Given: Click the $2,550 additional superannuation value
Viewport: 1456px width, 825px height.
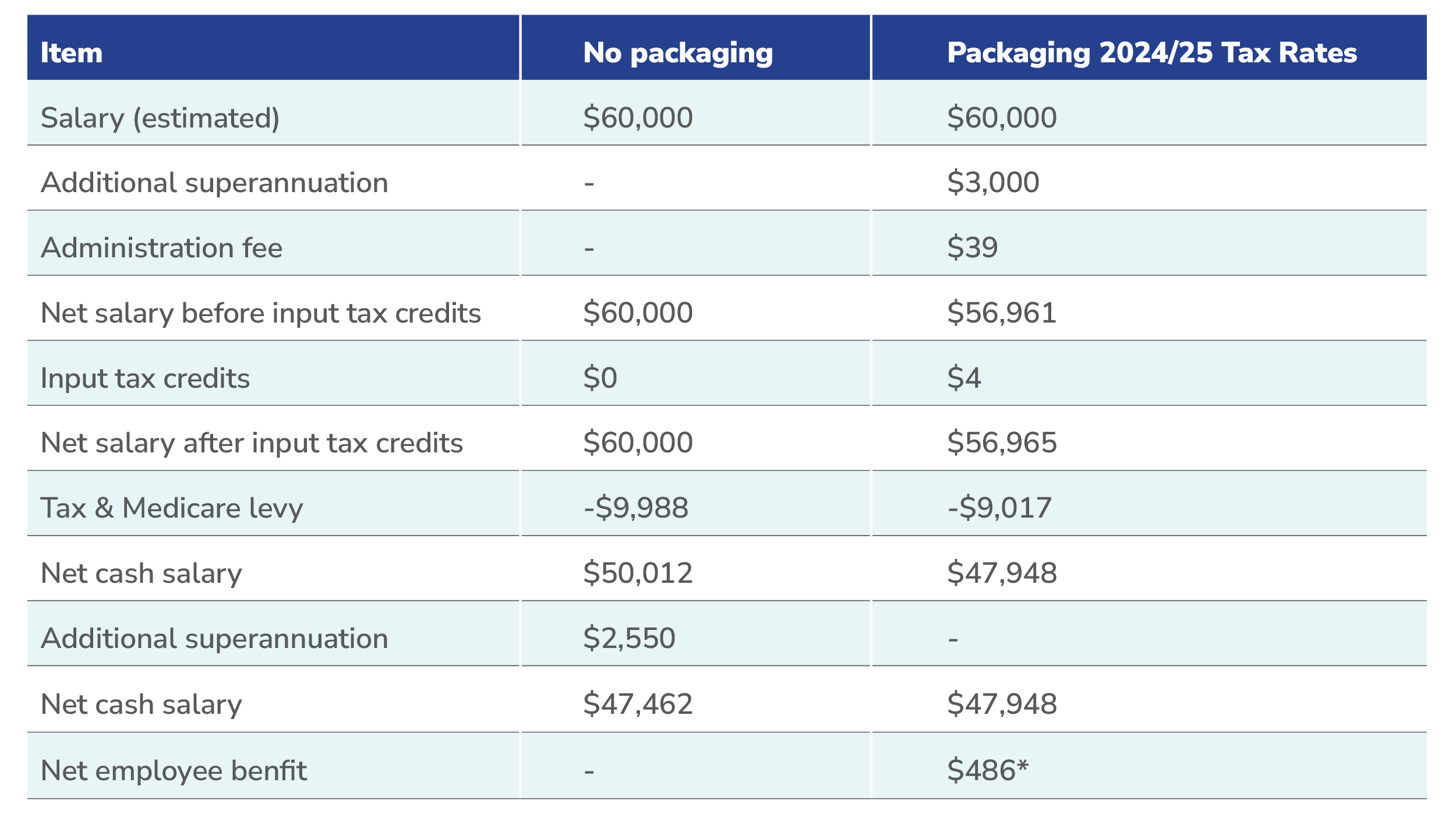Looking at the screenshot, I should (x=629, y=638).
